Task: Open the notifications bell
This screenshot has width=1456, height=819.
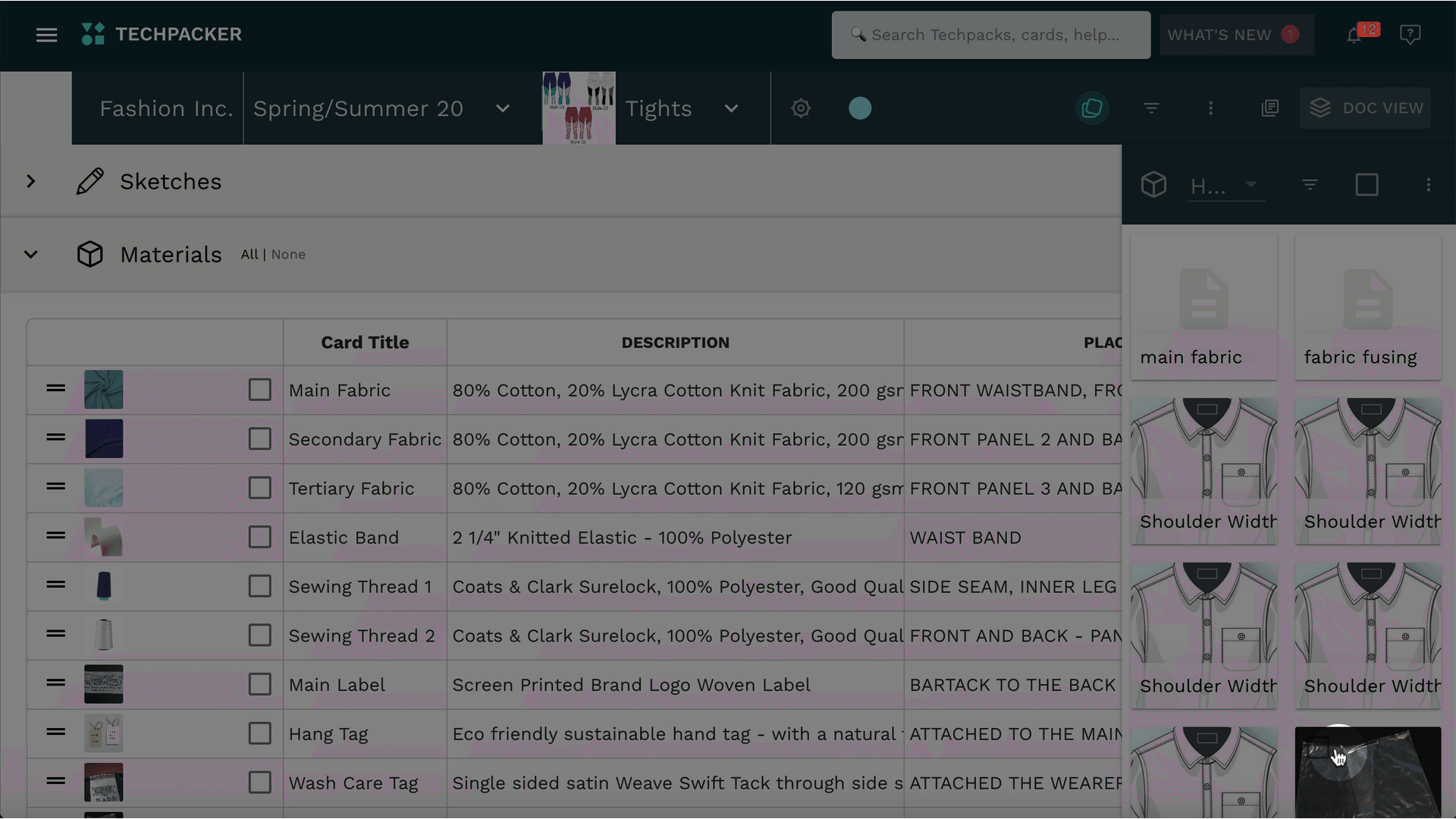Action: pyautogui.click(x=1354, y=35)
